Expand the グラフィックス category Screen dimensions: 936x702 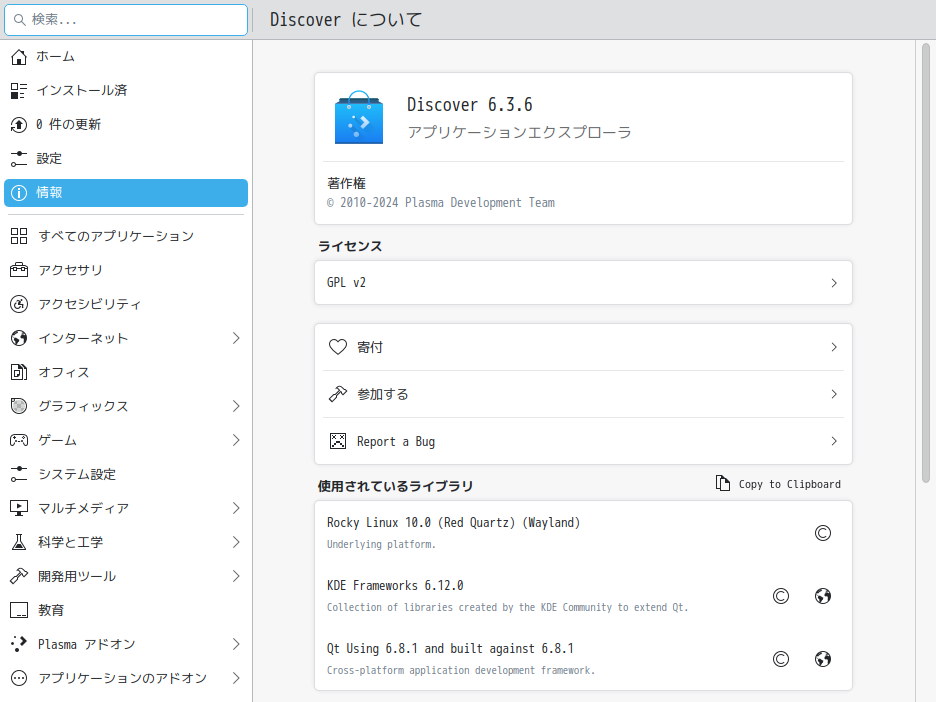click(x=126, y=406)
